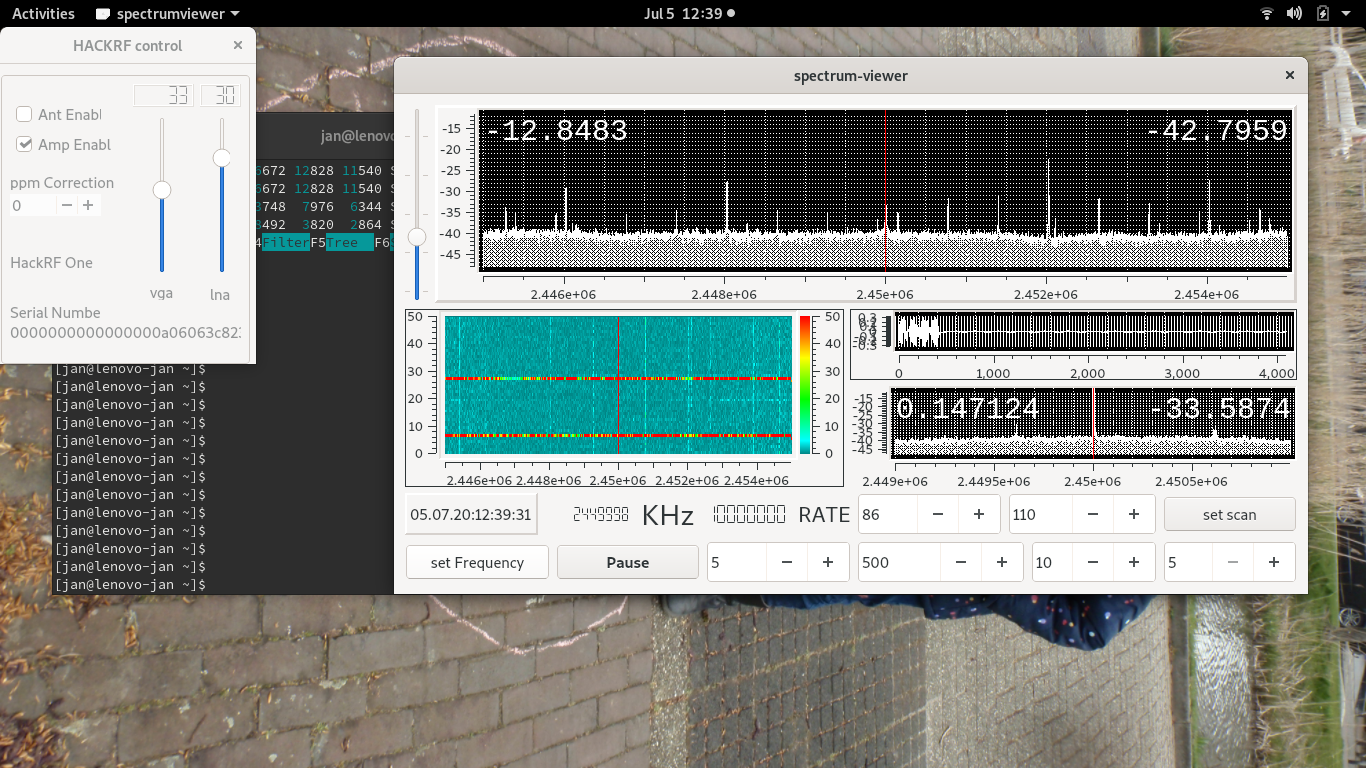This screenshot has width=1366, height=768.
Task: Click the sample rate LCD display before RATE
Action: [x=750, y=514]
